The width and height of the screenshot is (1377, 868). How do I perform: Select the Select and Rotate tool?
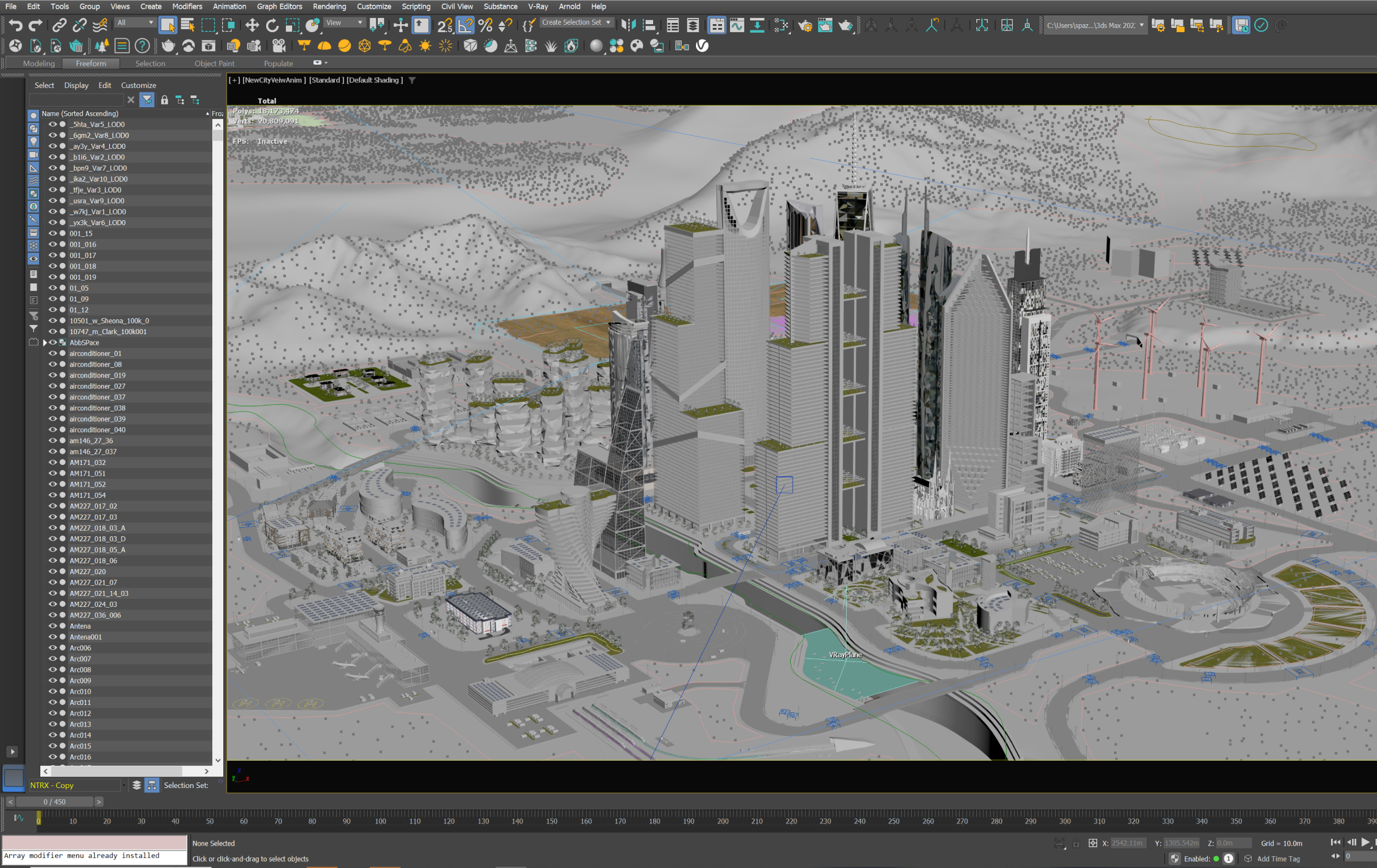pyautogui.click(x=272, y=25)
